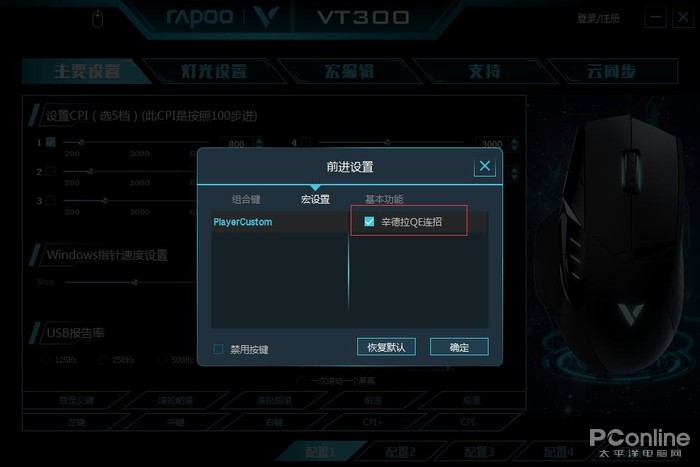The image size is (700, 467).
Task: Open the 宏编辑 main tab
Action: (349, 71)
